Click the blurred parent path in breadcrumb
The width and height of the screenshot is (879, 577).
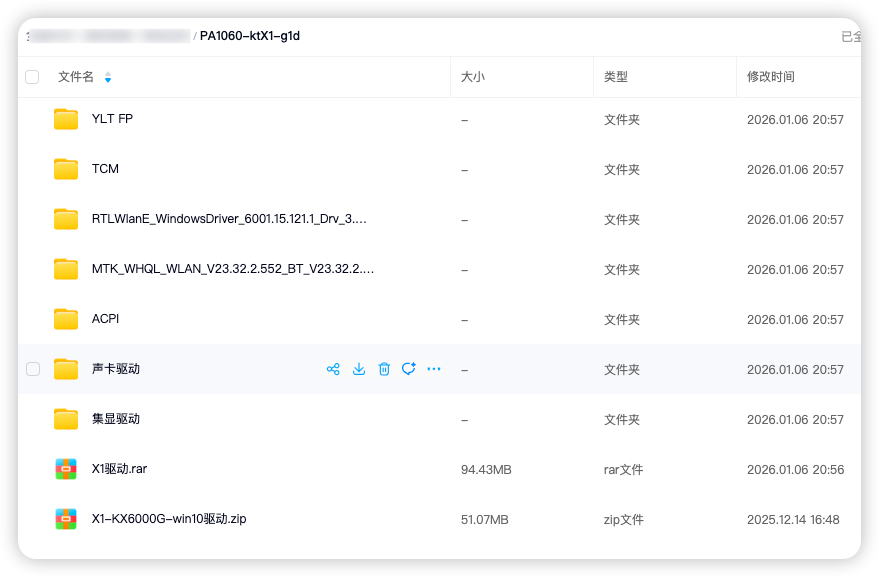point(108,36)
